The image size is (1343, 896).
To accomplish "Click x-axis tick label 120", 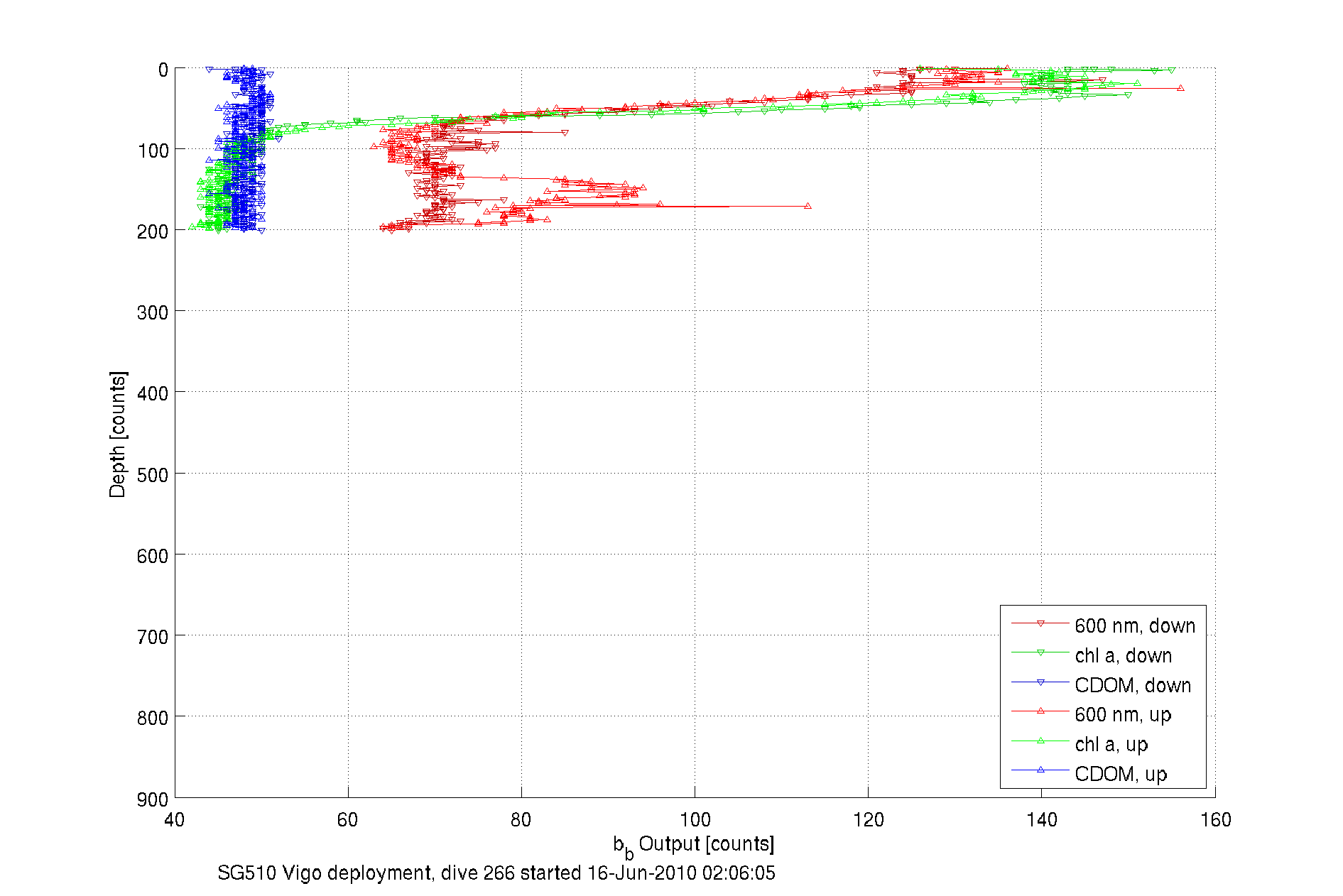I will tap(868, 820).
